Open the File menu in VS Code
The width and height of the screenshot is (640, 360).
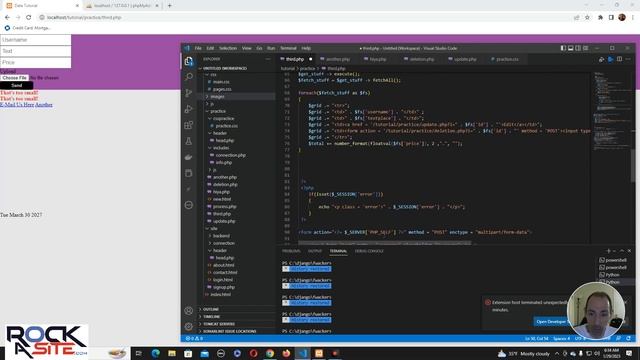pos(198,48)
